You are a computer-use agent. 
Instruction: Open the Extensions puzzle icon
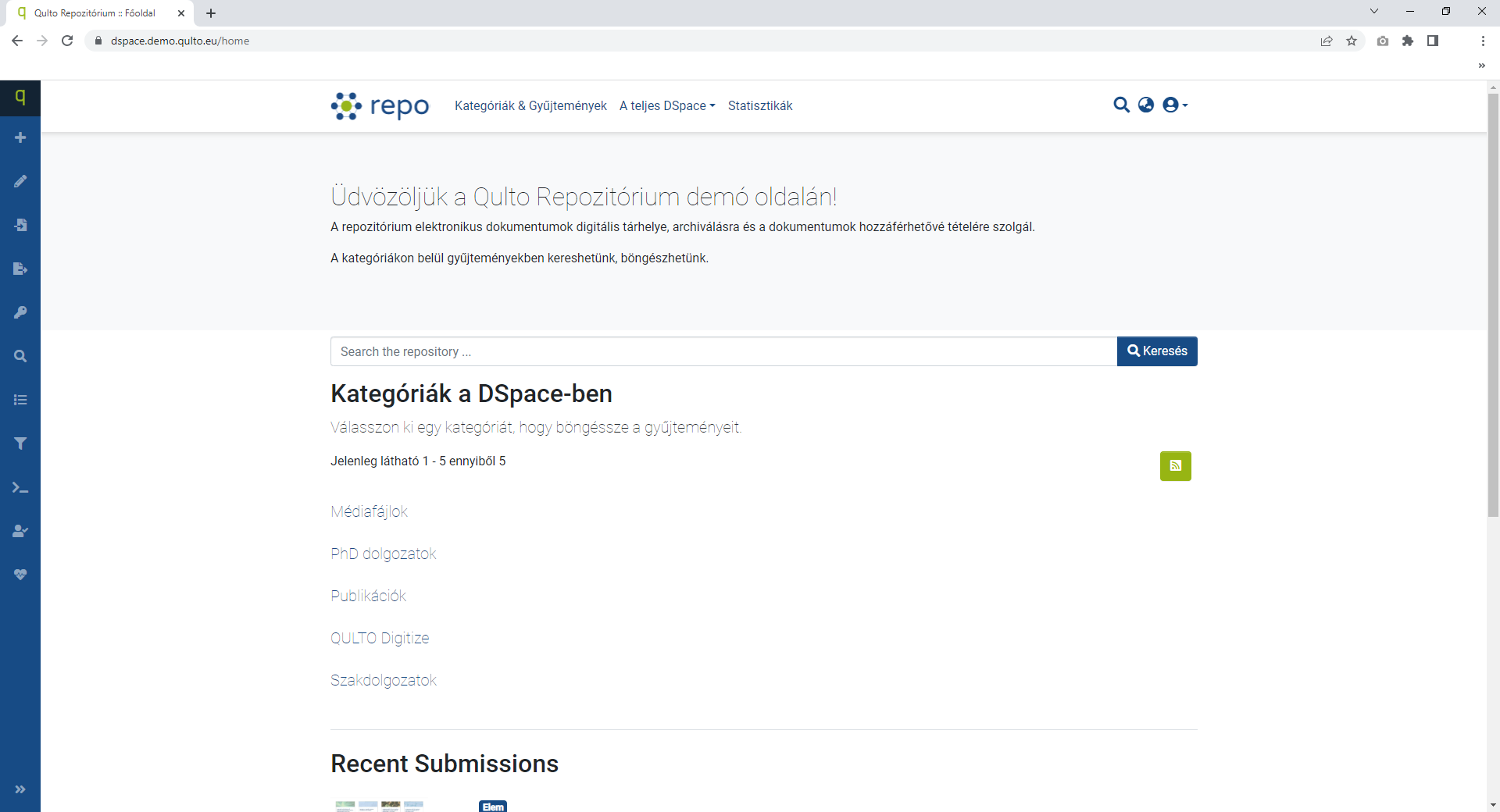coord(1408,41)
